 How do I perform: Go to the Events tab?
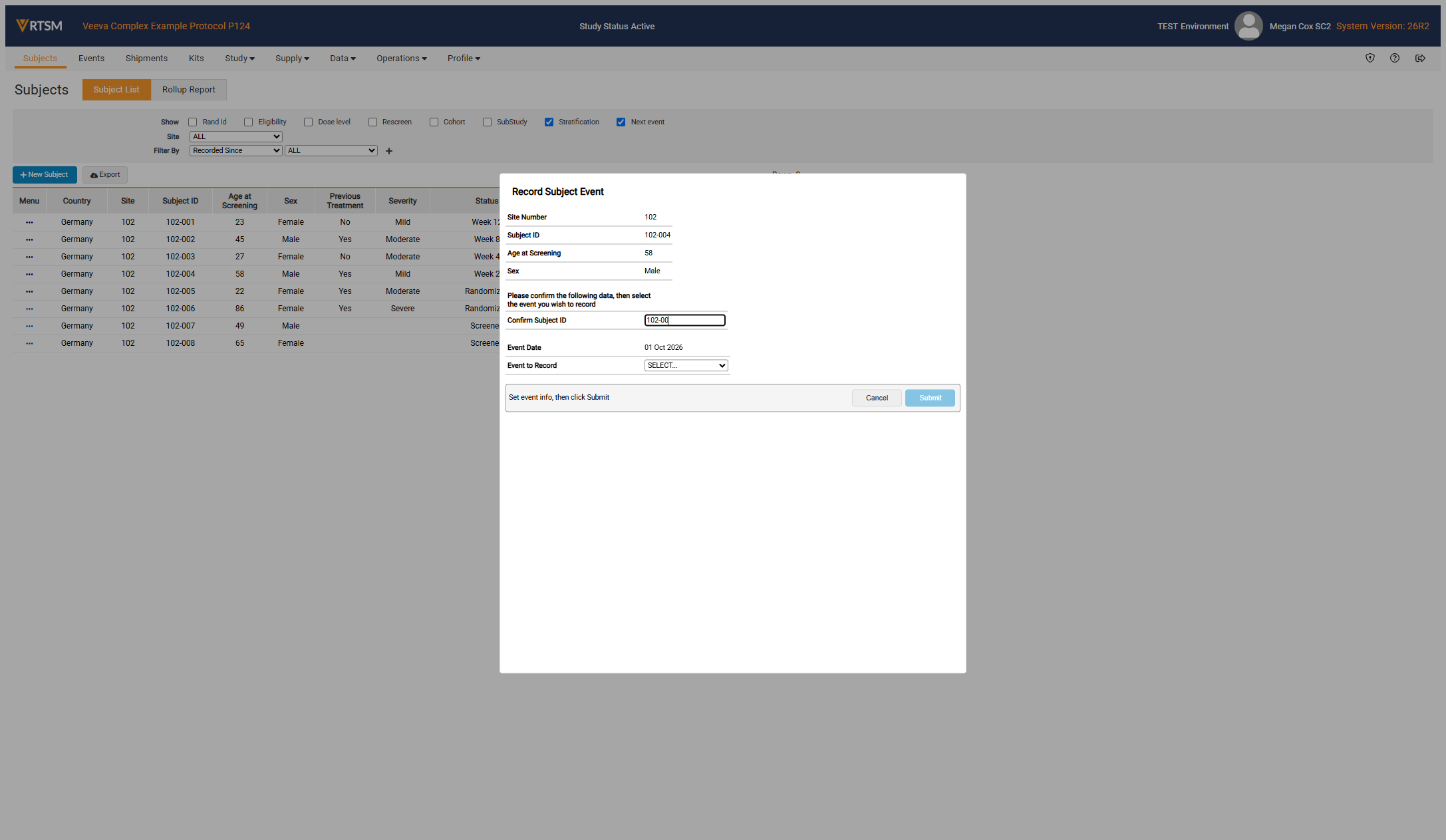click(x=91, y=59)
